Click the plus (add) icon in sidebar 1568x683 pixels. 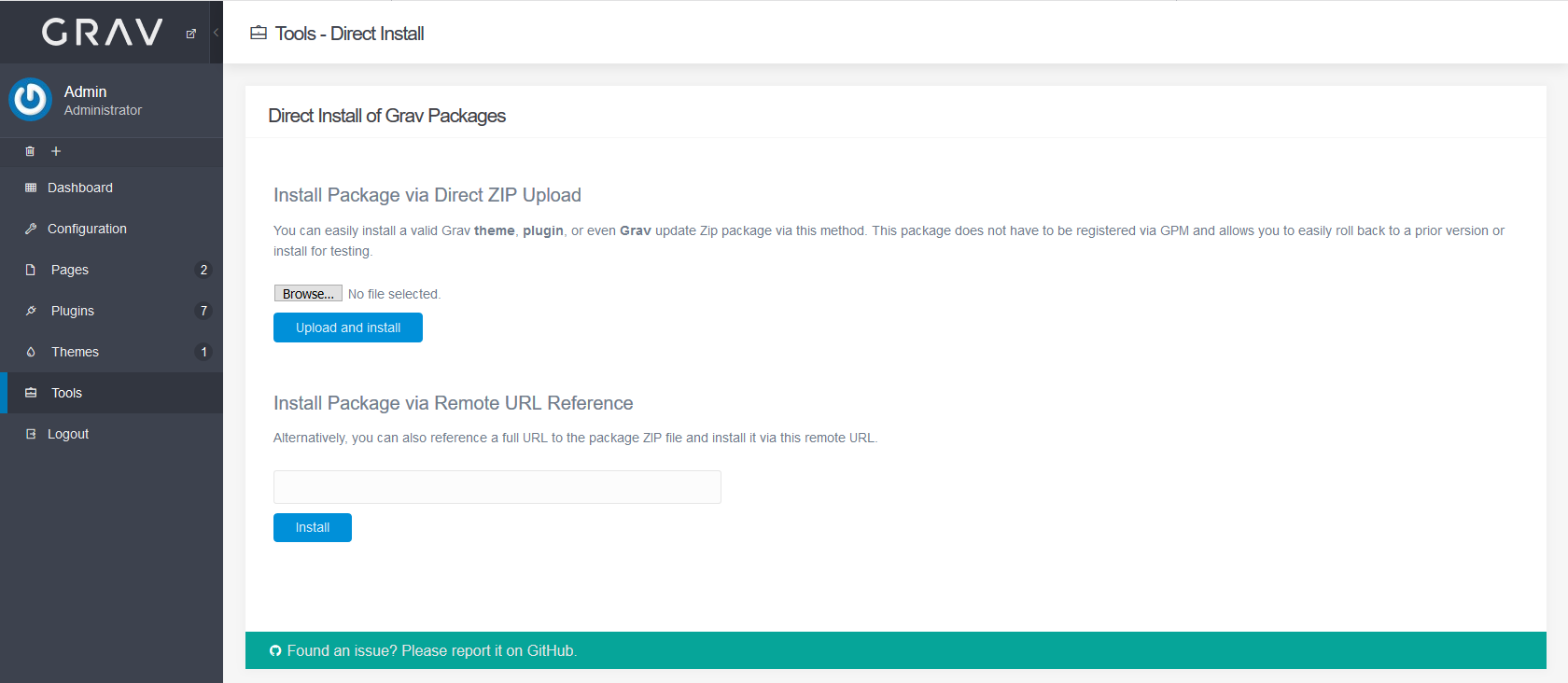pyautogui.click(x=56, y=151)
